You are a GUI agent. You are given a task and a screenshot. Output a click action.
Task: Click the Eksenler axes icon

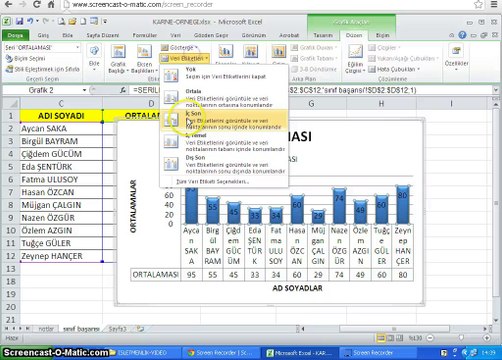coord(226,52)
